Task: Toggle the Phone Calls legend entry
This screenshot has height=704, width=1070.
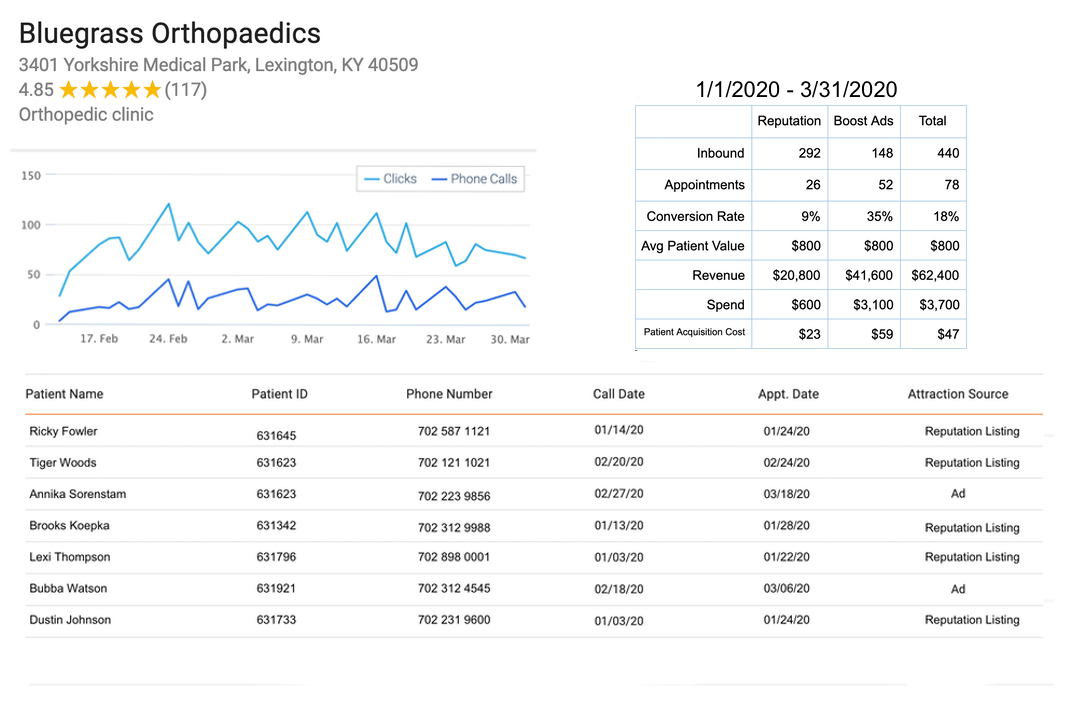Action: 475,179
